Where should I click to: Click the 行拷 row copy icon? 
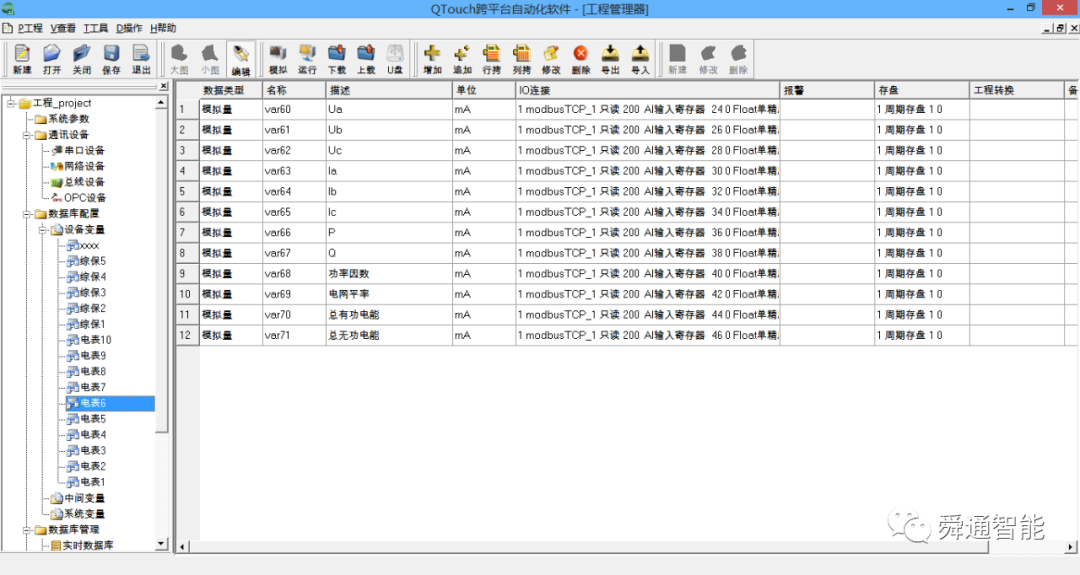[x=492, y=59]
